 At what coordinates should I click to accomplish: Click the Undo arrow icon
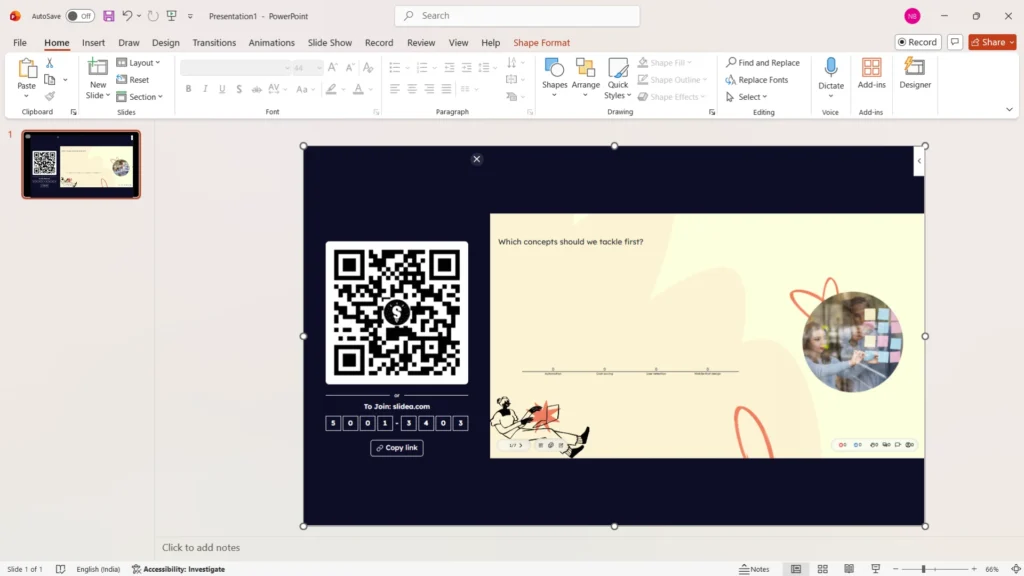click(x=127, y=16)
